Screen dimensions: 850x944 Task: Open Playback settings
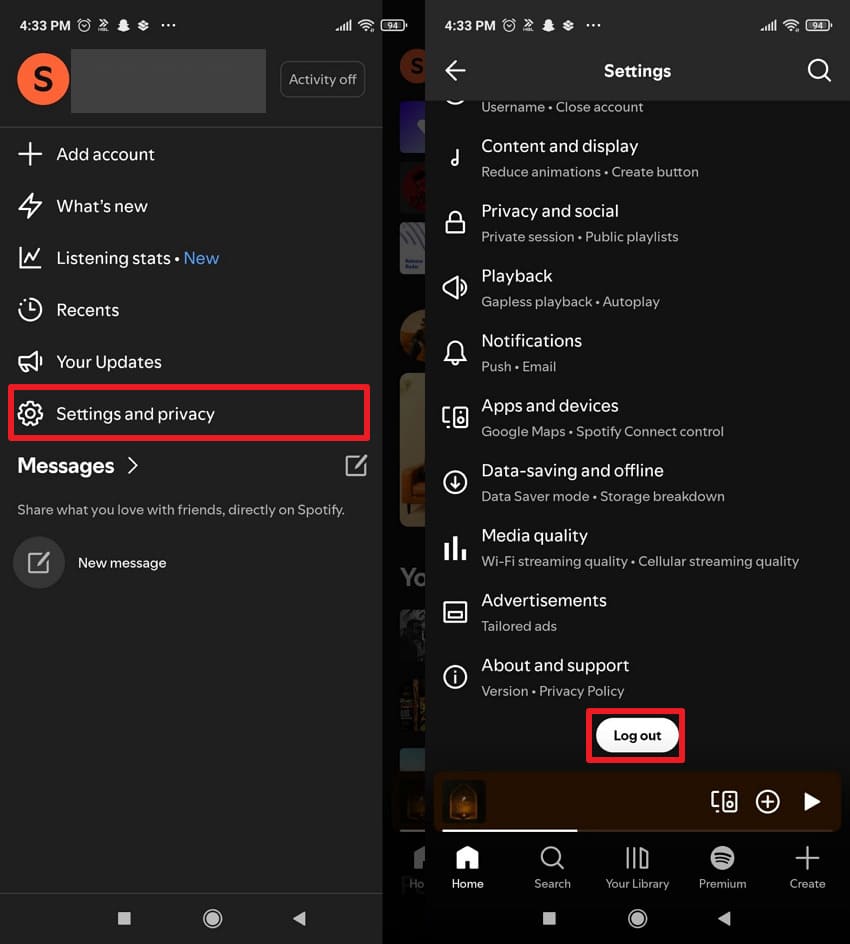[638, 288]
